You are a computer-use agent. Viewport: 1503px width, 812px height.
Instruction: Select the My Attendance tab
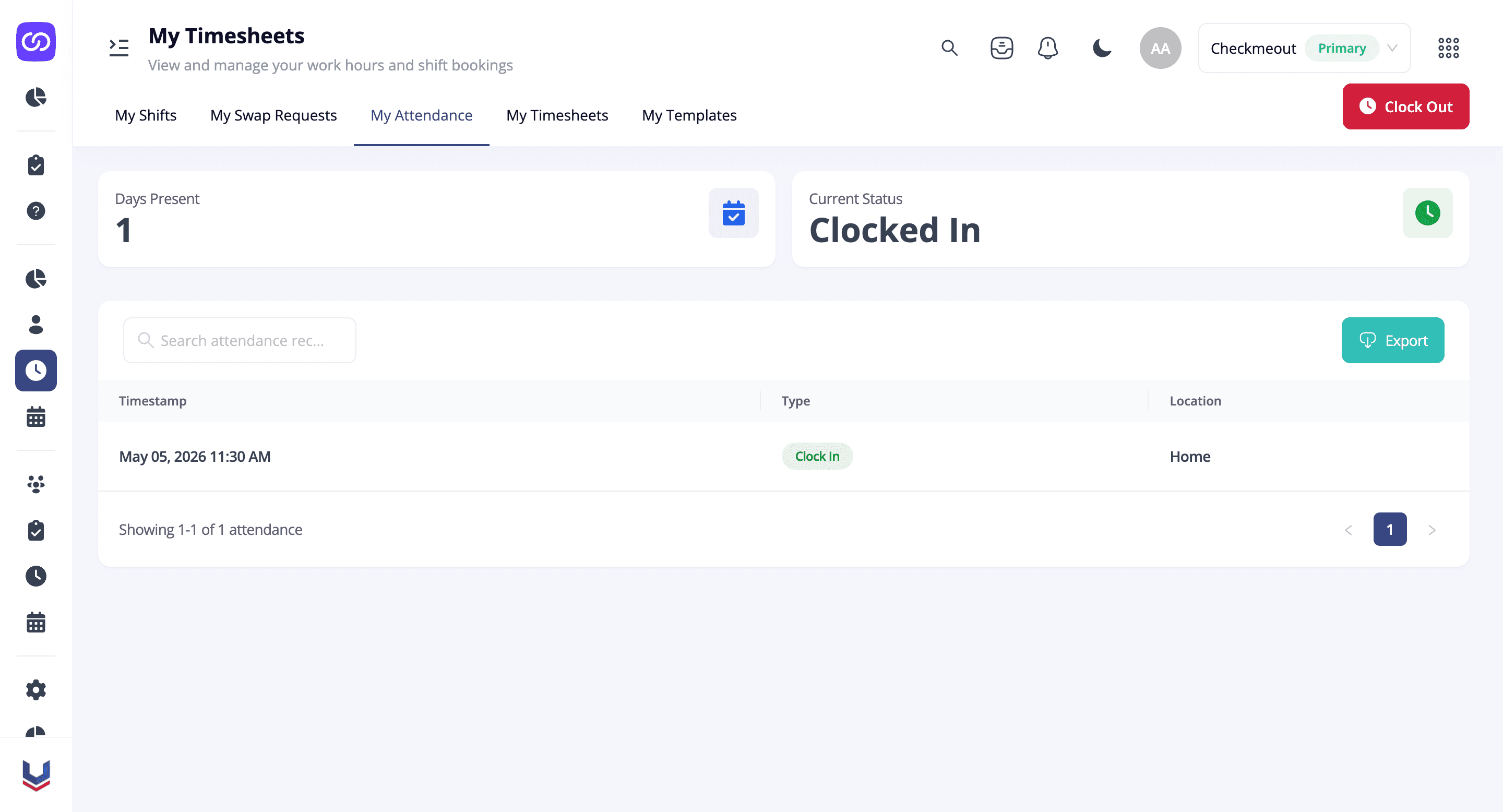pos(421,115)
